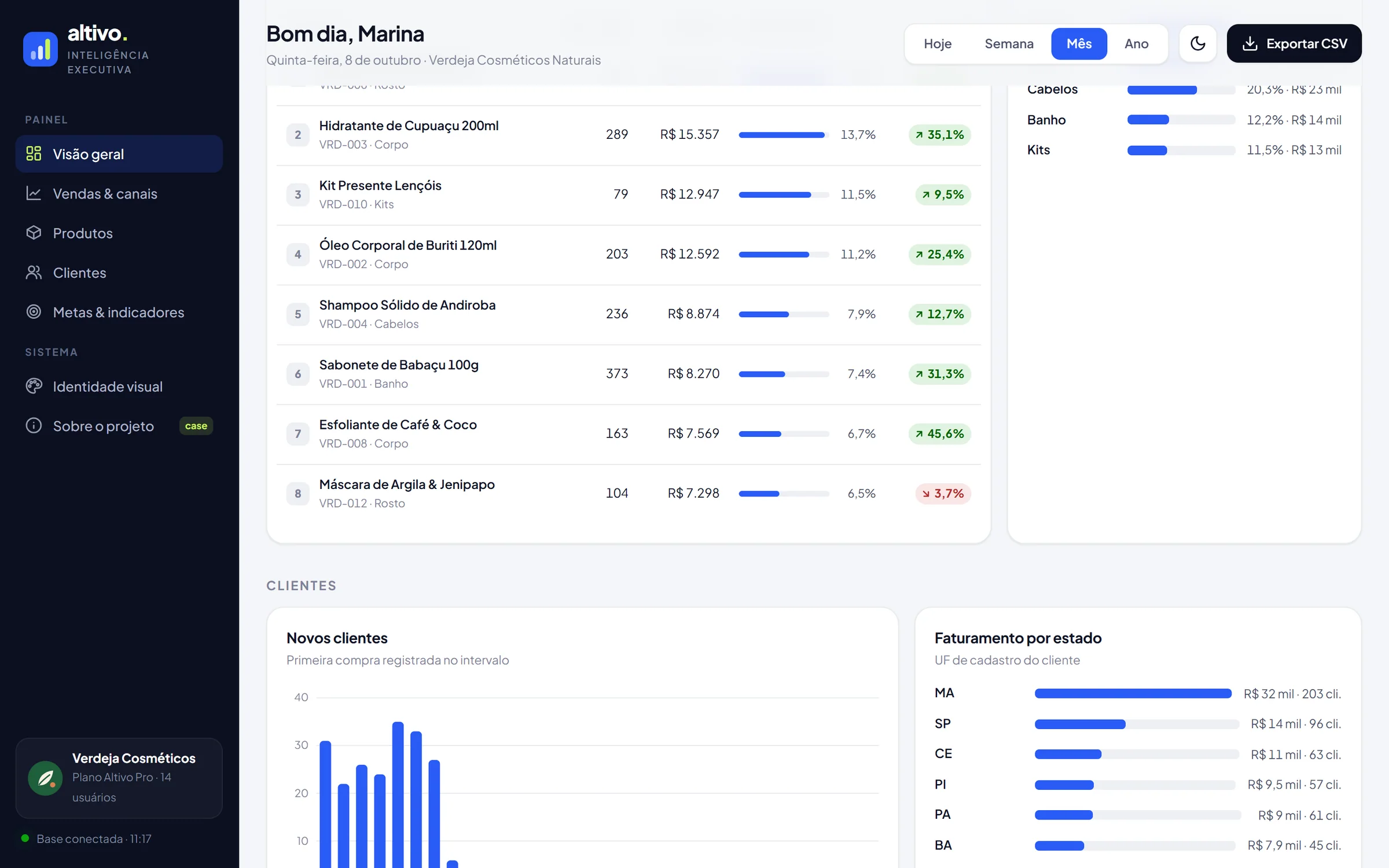Open the Sobre o projeto page
The height and width of the screenshot is (868, 1389).
pyautogui.click(x=119, y=426)
